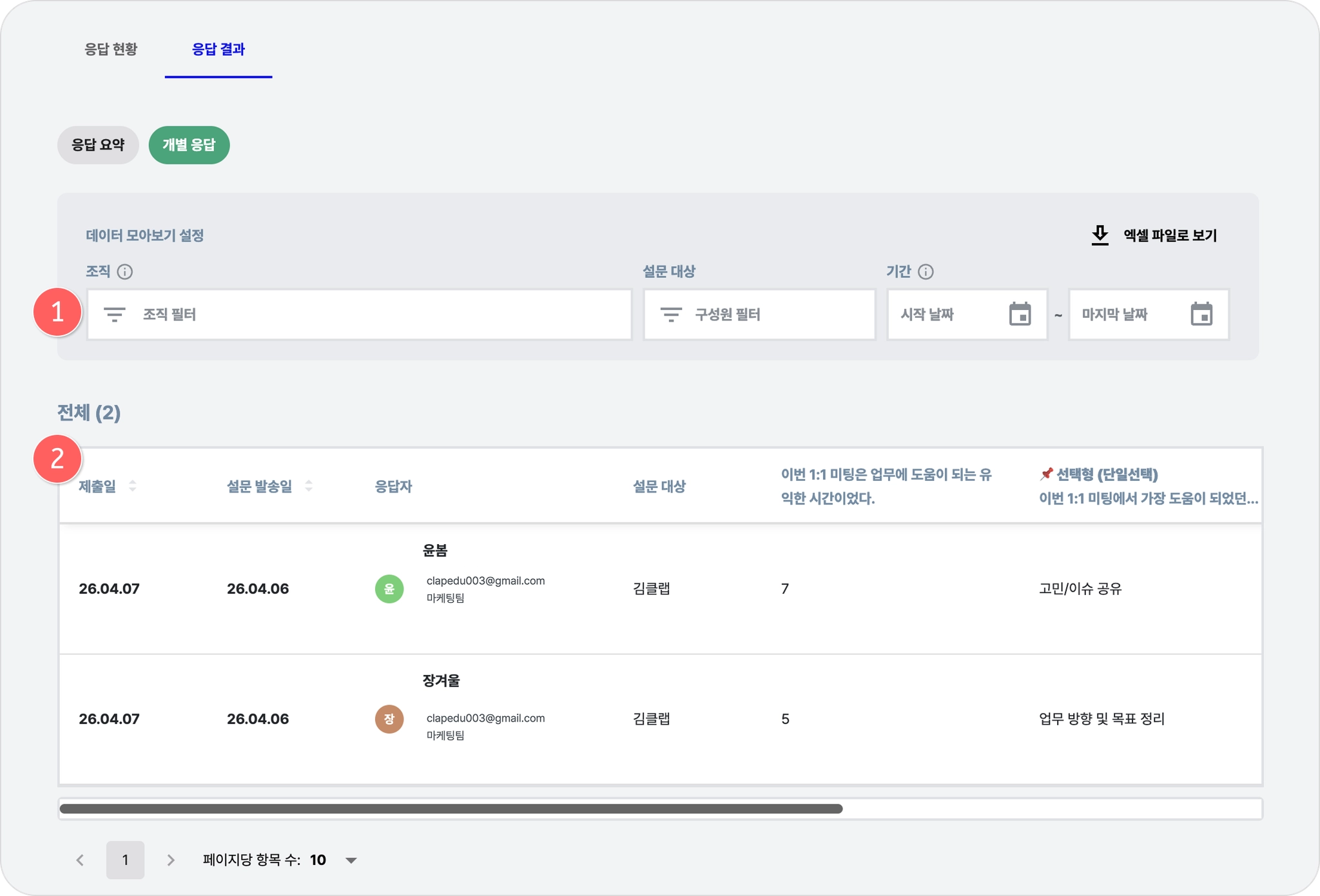Open calendar icon in 마지막 날짜 field
This screenshot has width=1320, height=896.
point(1201,315)
